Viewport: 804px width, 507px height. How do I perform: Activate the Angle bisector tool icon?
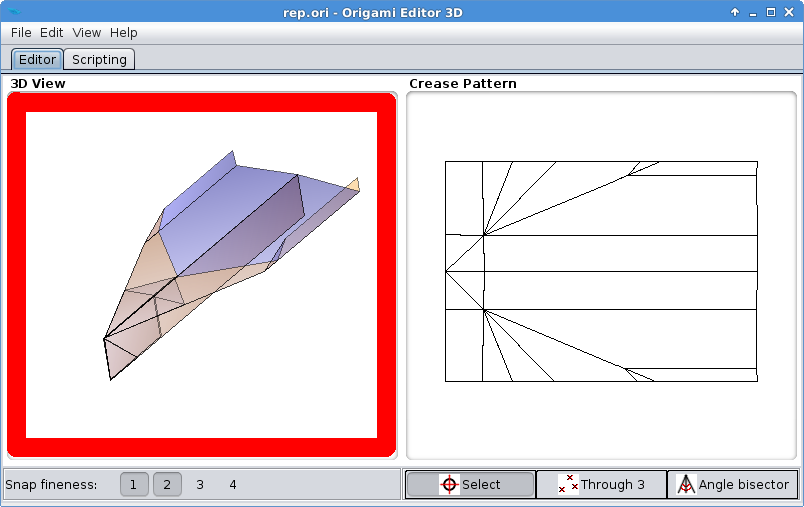[686, 484]
